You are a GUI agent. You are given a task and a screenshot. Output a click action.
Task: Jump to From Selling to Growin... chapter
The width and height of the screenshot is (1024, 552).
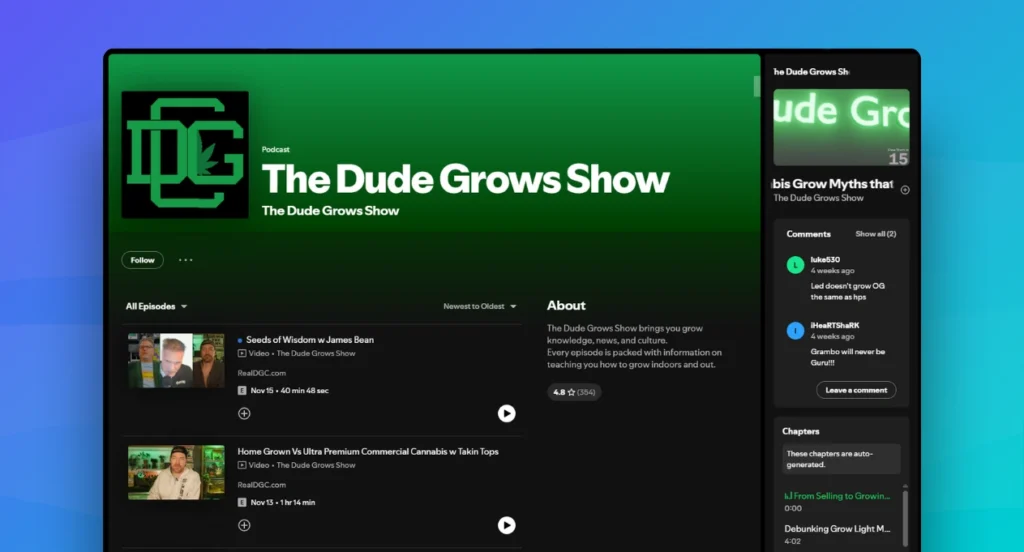point(837,496)
